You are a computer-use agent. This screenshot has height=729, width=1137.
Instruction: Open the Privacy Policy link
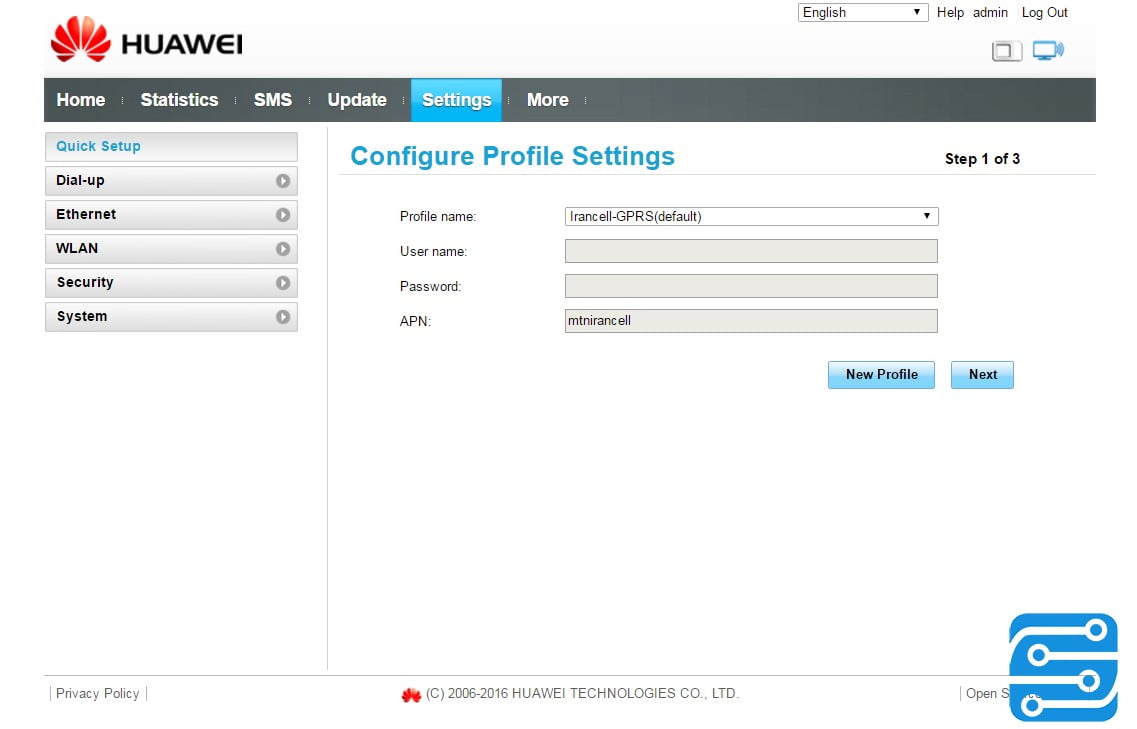[98, 694]
